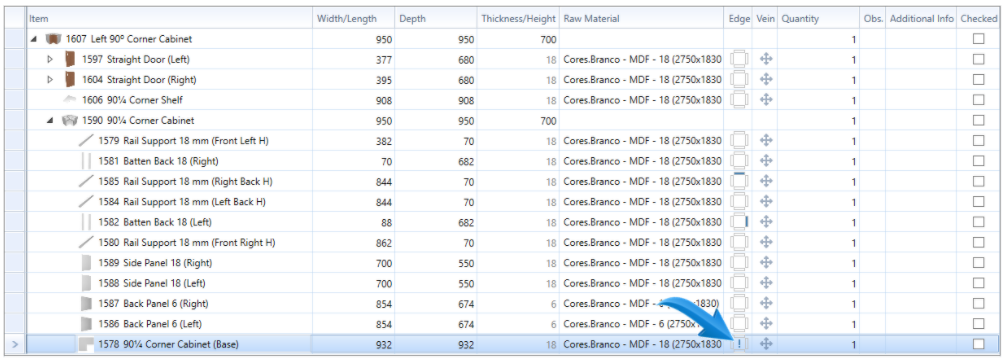
Task: Click vein icon for 1597 Straight Door (Left)
Action: click(766, 60)
